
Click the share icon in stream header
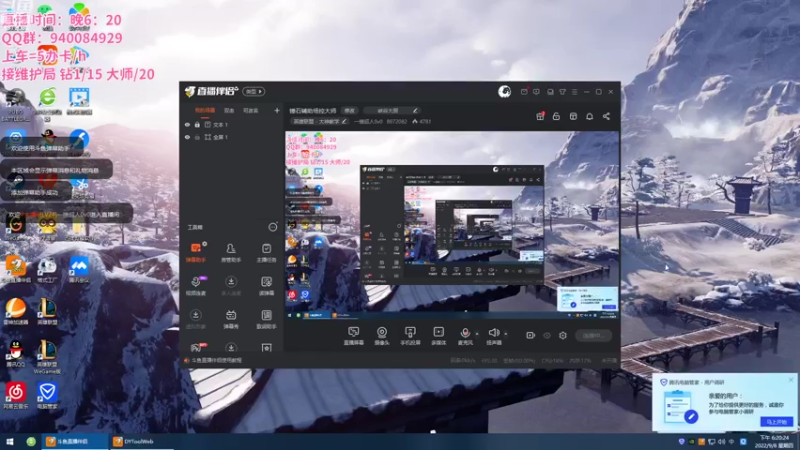[606, 116]
